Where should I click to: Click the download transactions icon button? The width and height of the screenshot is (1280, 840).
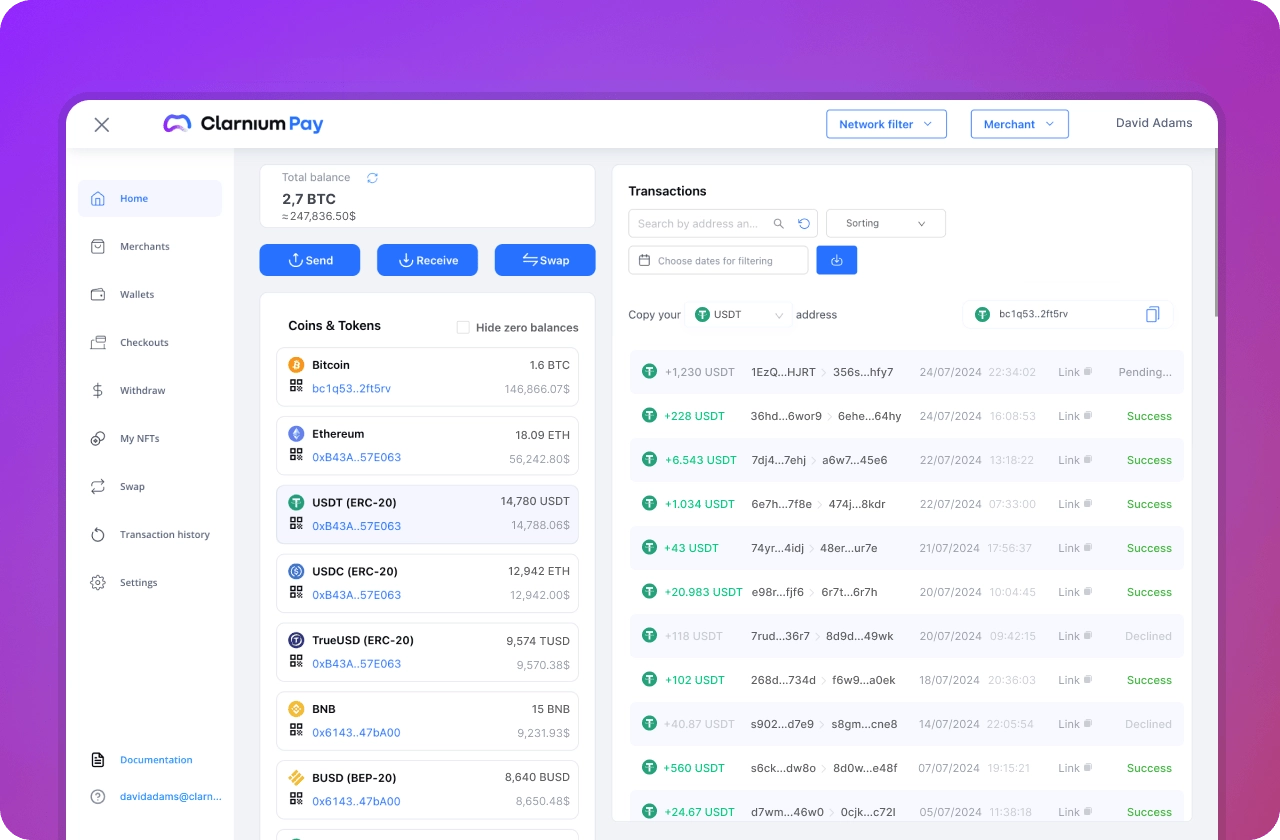[x=837, y=261]
